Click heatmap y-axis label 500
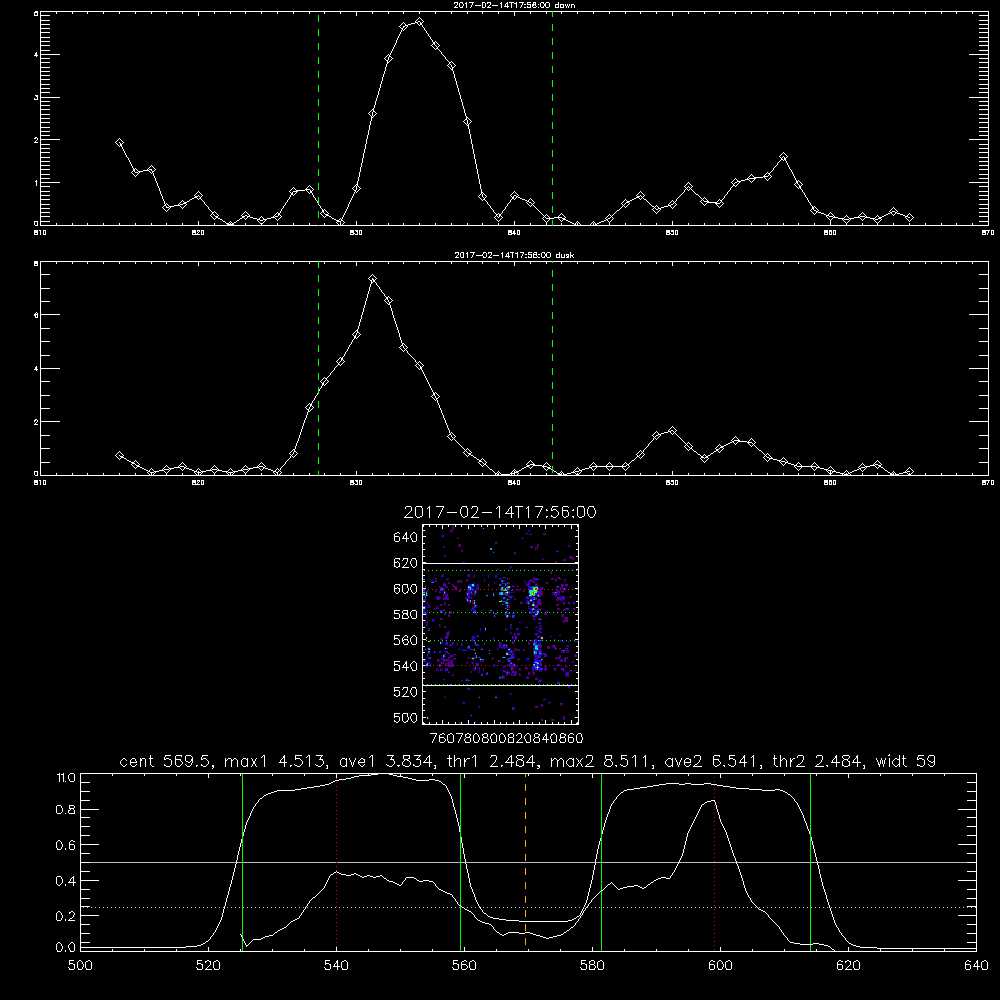 coord(406,717)
